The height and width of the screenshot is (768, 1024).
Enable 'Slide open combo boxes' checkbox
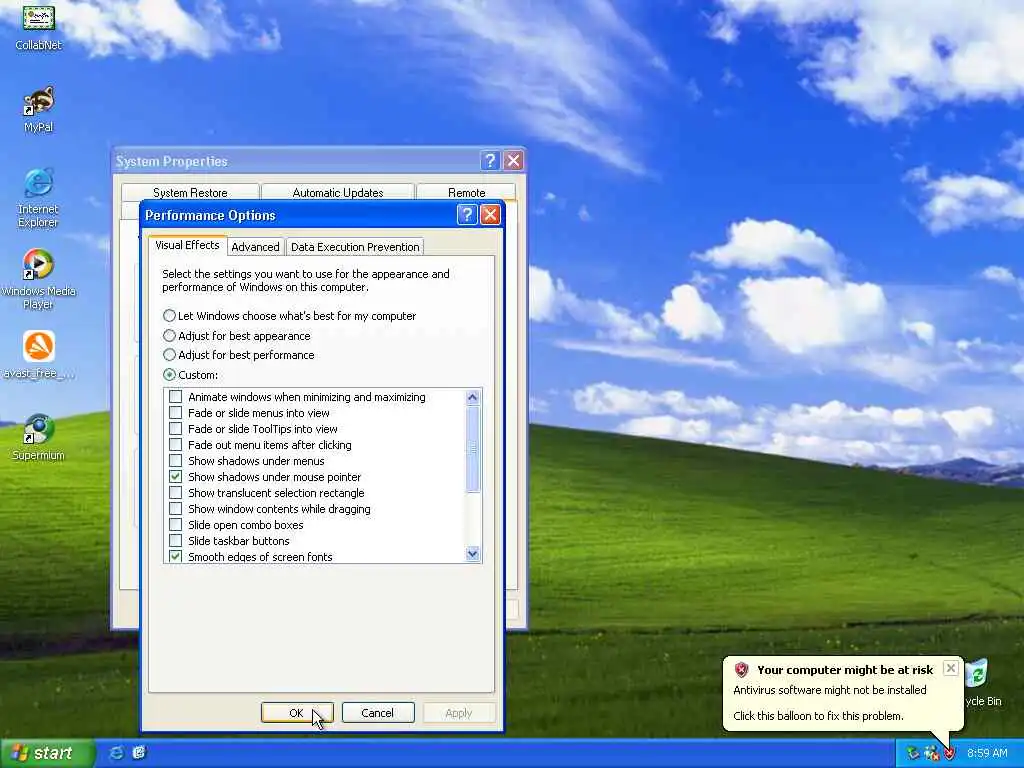tap(175, 525)
